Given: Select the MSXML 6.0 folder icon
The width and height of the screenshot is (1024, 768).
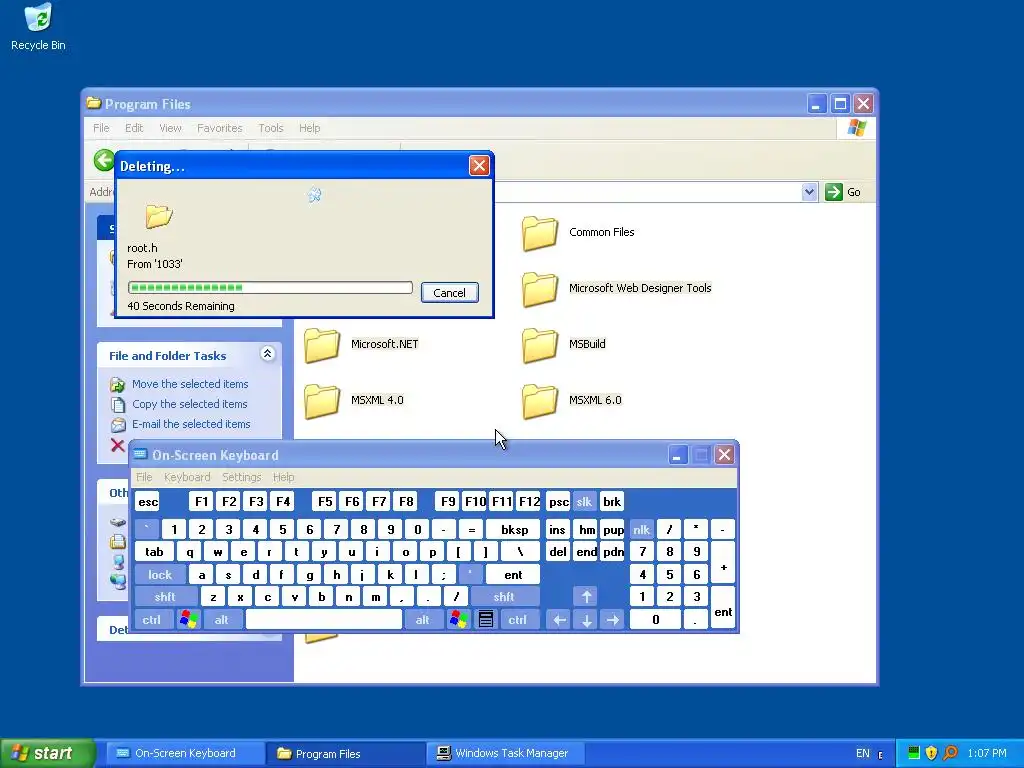Looking at the screenshot, I should tap(539, 401).
